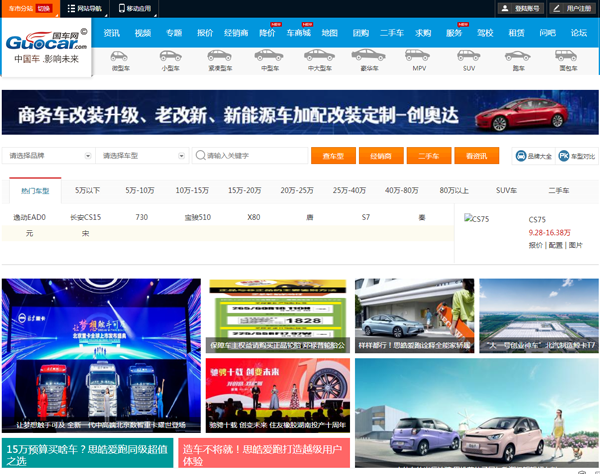Open the 车型对比 PK comparison icon
The height and width of the screenshot is (474, 600).
coord(564,156)
